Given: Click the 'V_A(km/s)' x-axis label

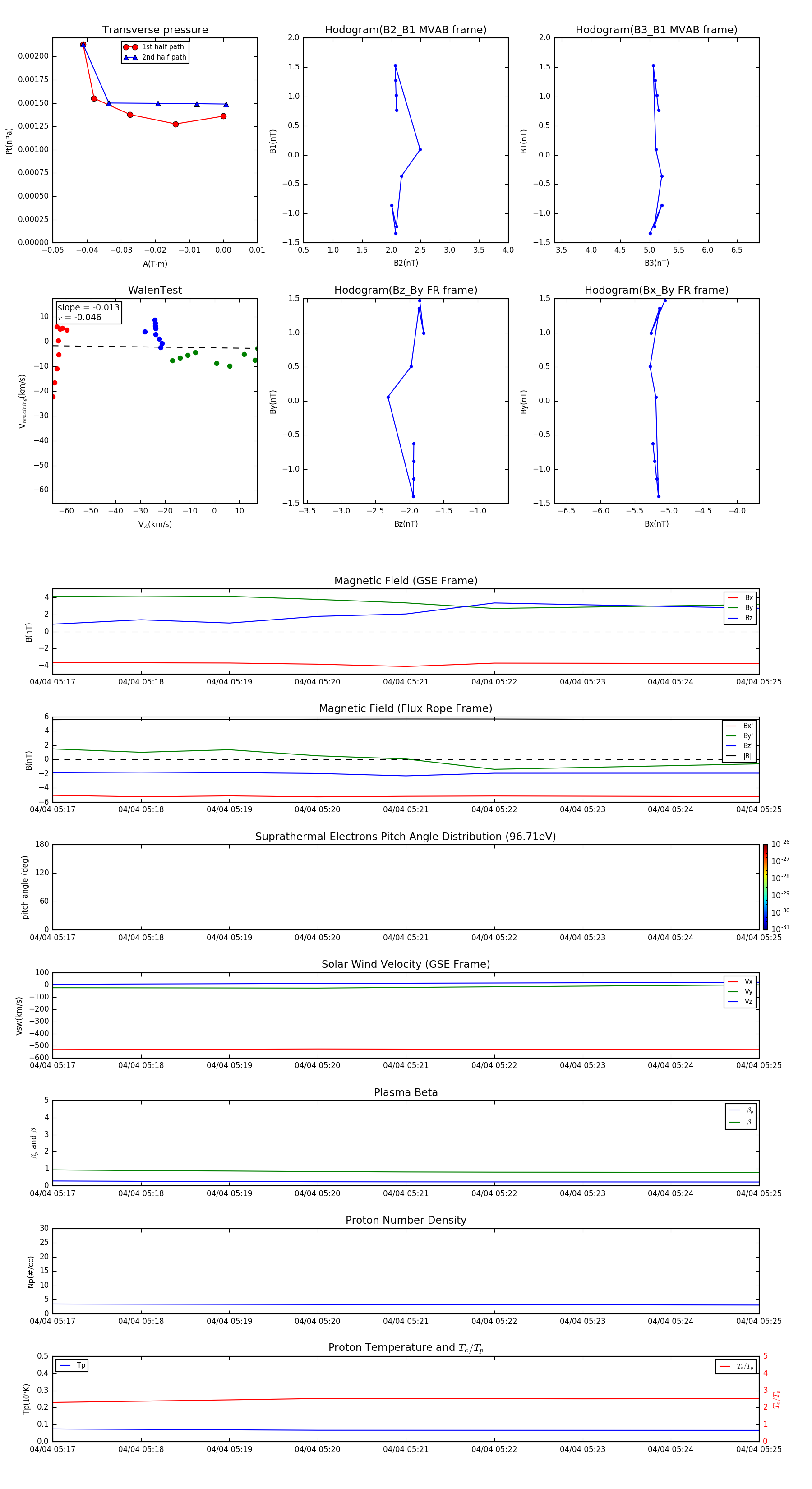Looking at the screenshot, I should tap(155, 525).
